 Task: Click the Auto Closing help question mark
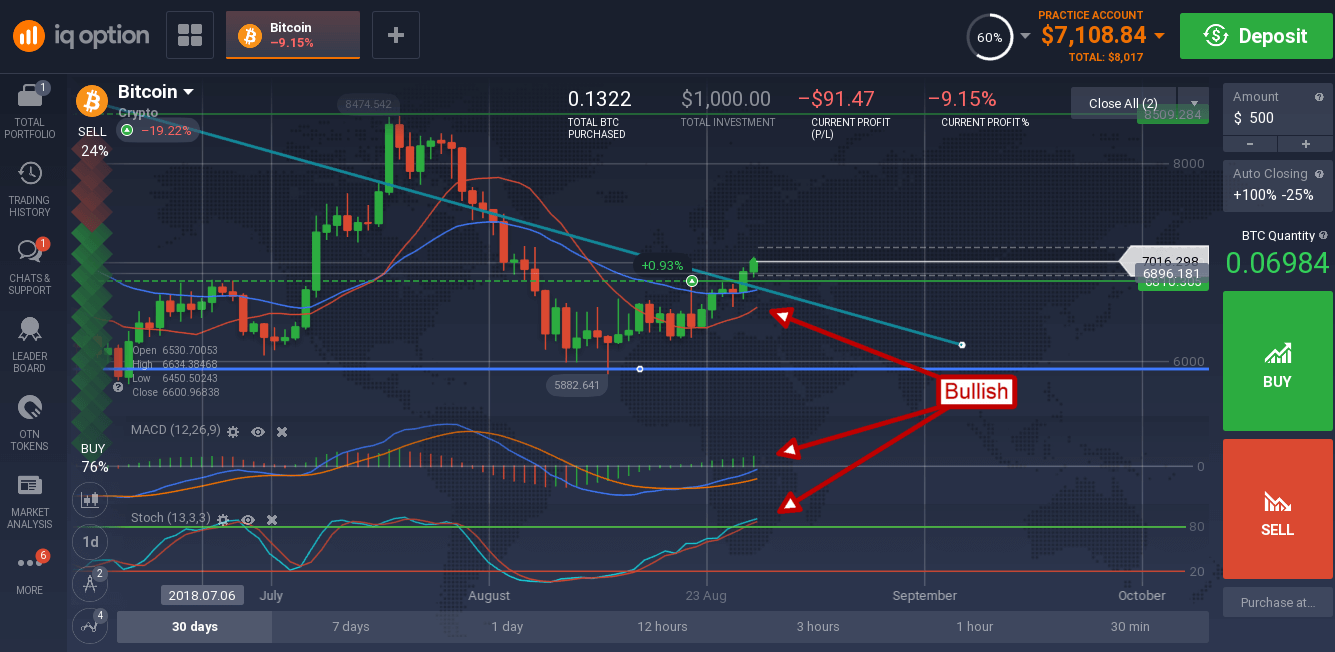(x=1319, y=174)
